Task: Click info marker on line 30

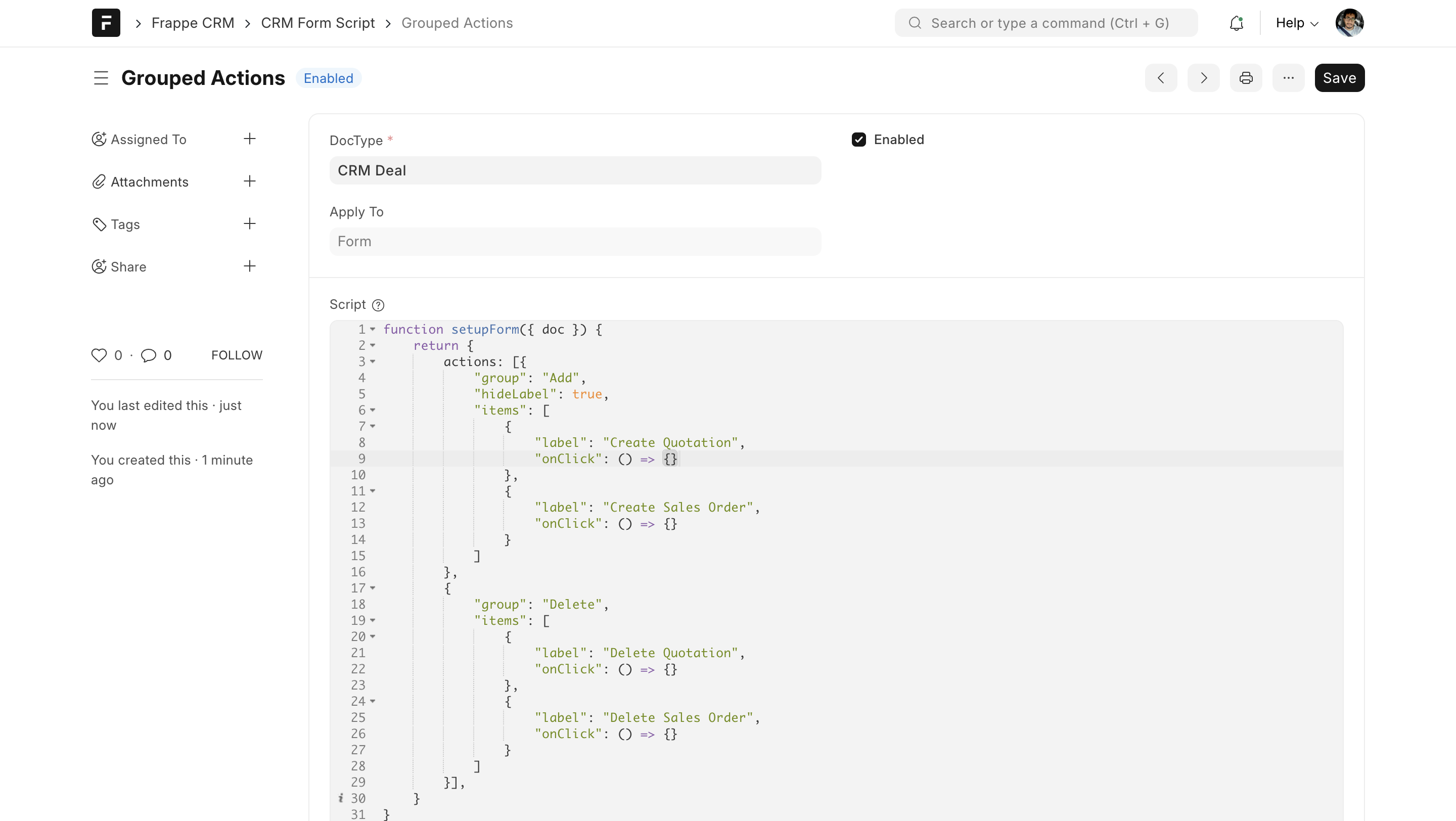Action: [x=341, y=798]
